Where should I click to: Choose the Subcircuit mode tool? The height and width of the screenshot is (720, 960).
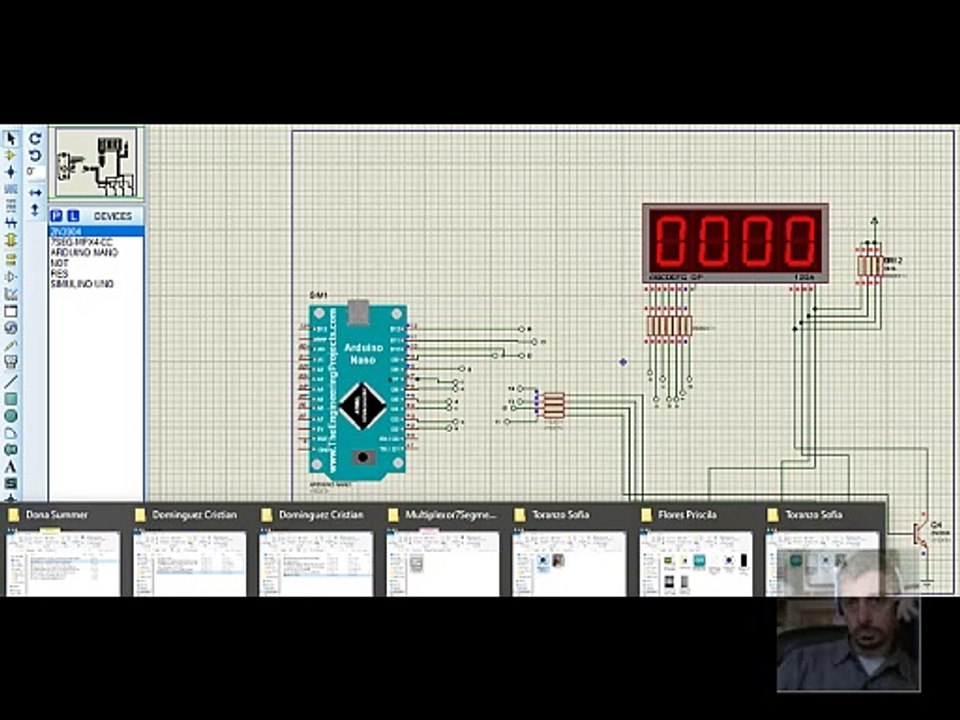(x=10, y=240)
